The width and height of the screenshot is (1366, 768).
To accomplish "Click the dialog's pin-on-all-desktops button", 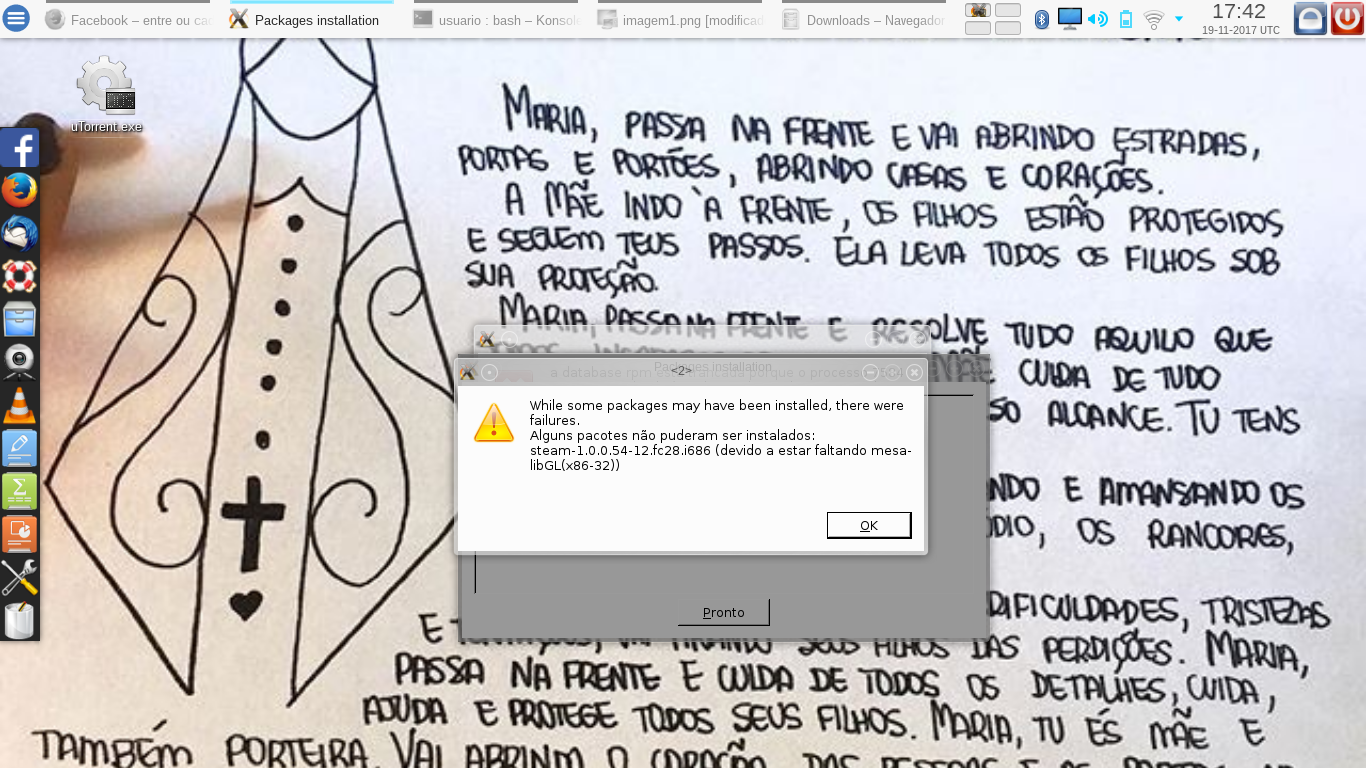I will coord(489,372).
